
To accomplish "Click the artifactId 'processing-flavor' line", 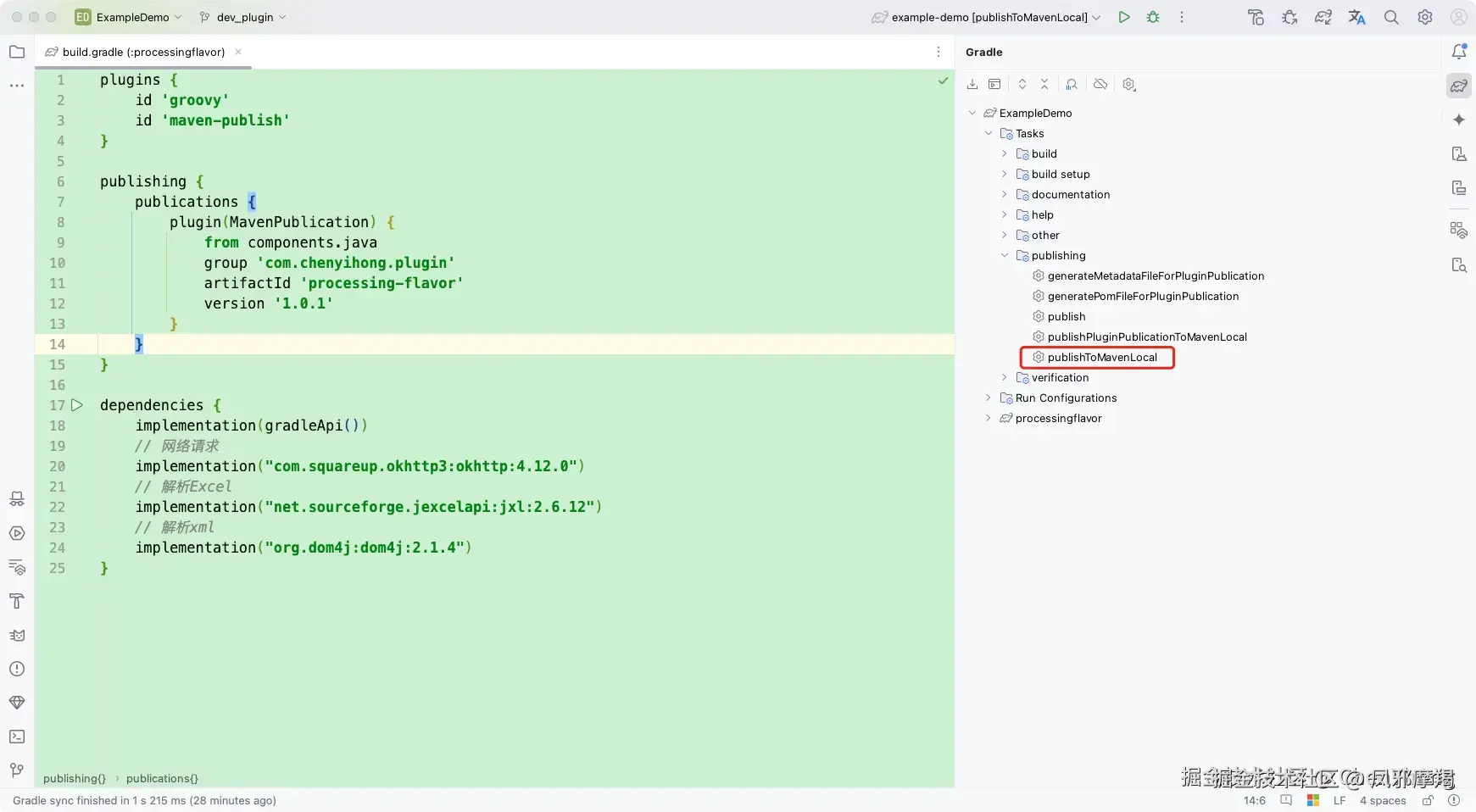I will point(333,283).
